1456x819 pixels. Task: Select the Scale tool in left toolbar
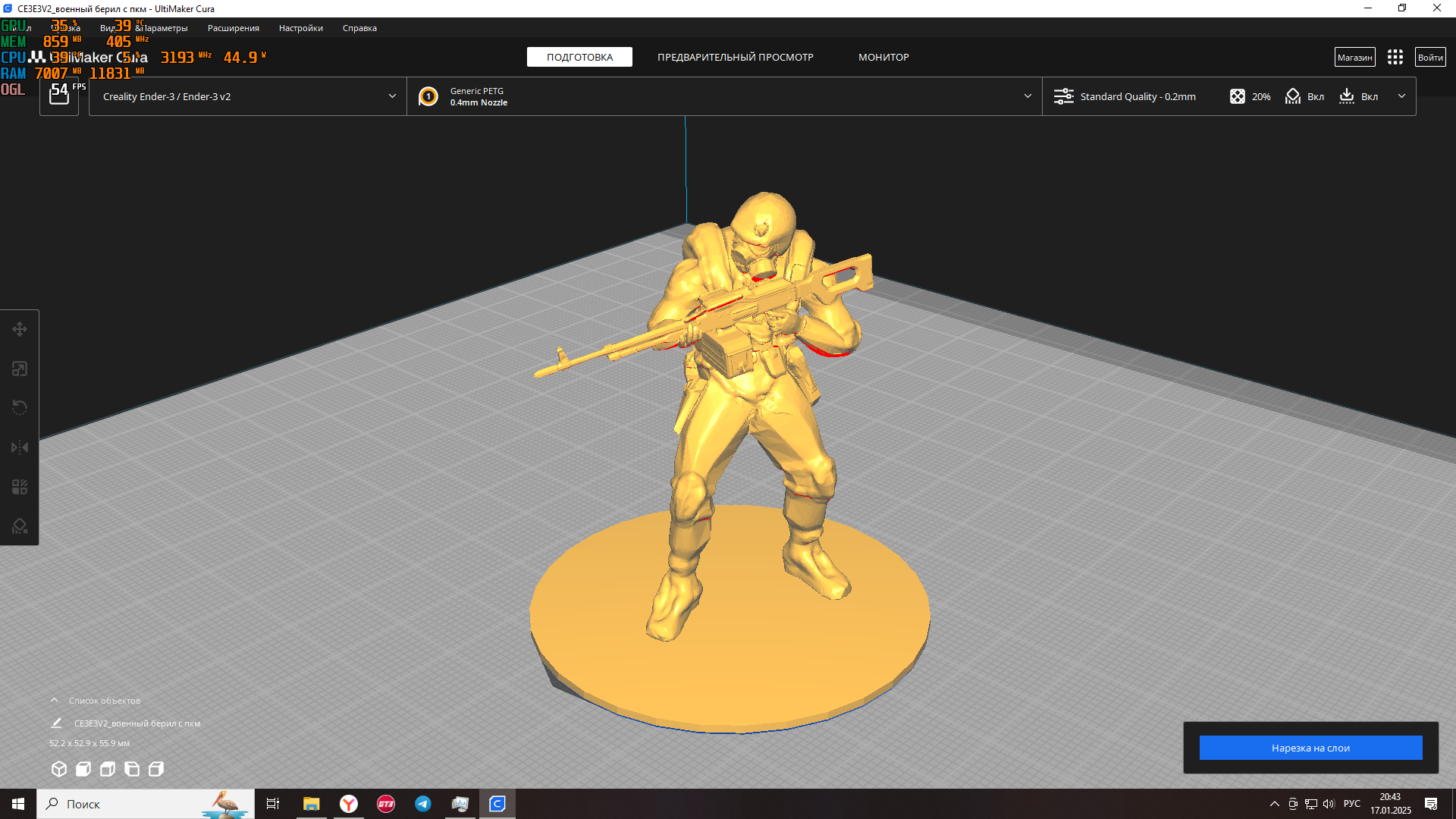20,369
